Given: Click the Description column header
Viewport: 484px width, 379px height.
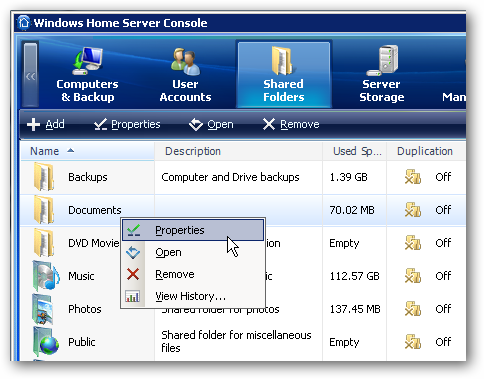Looking at the screenshot, I should click(238, 151).
